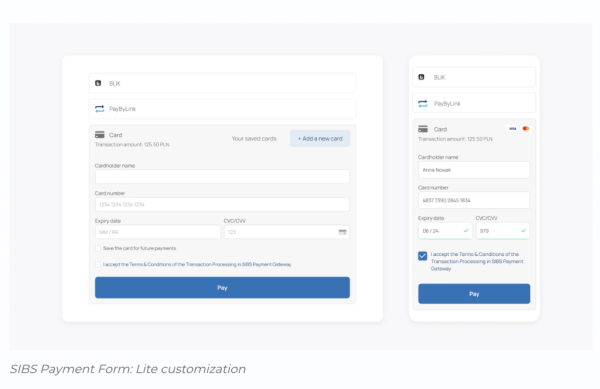600x389 pixels.
Task: Select the BLIK payment method in mobile form
Action: tap(474, 77)
